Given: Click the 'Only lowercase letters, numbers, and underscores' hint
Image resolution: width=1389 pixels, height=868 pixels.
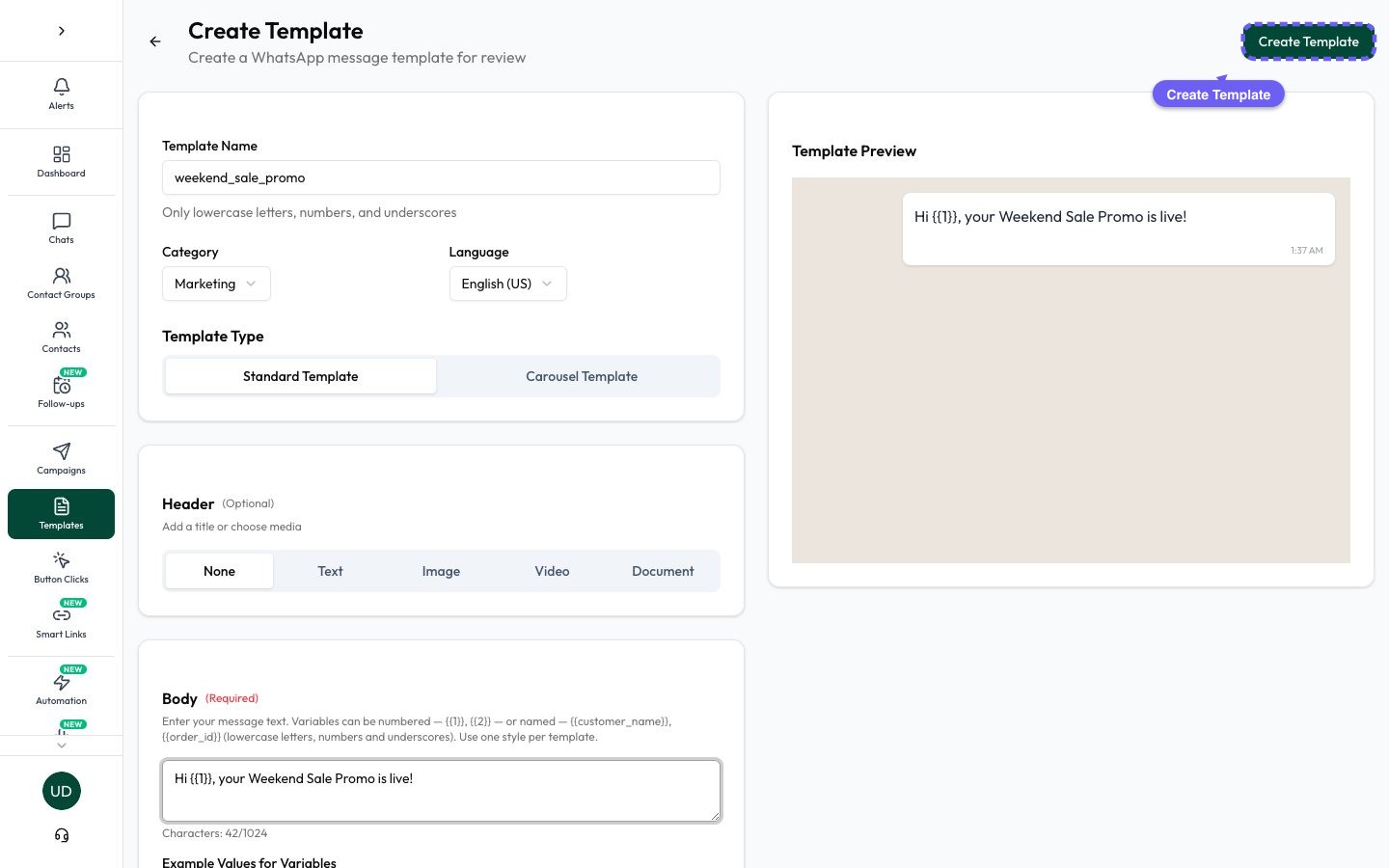Looking at the screenshot, I should (310, 212).
